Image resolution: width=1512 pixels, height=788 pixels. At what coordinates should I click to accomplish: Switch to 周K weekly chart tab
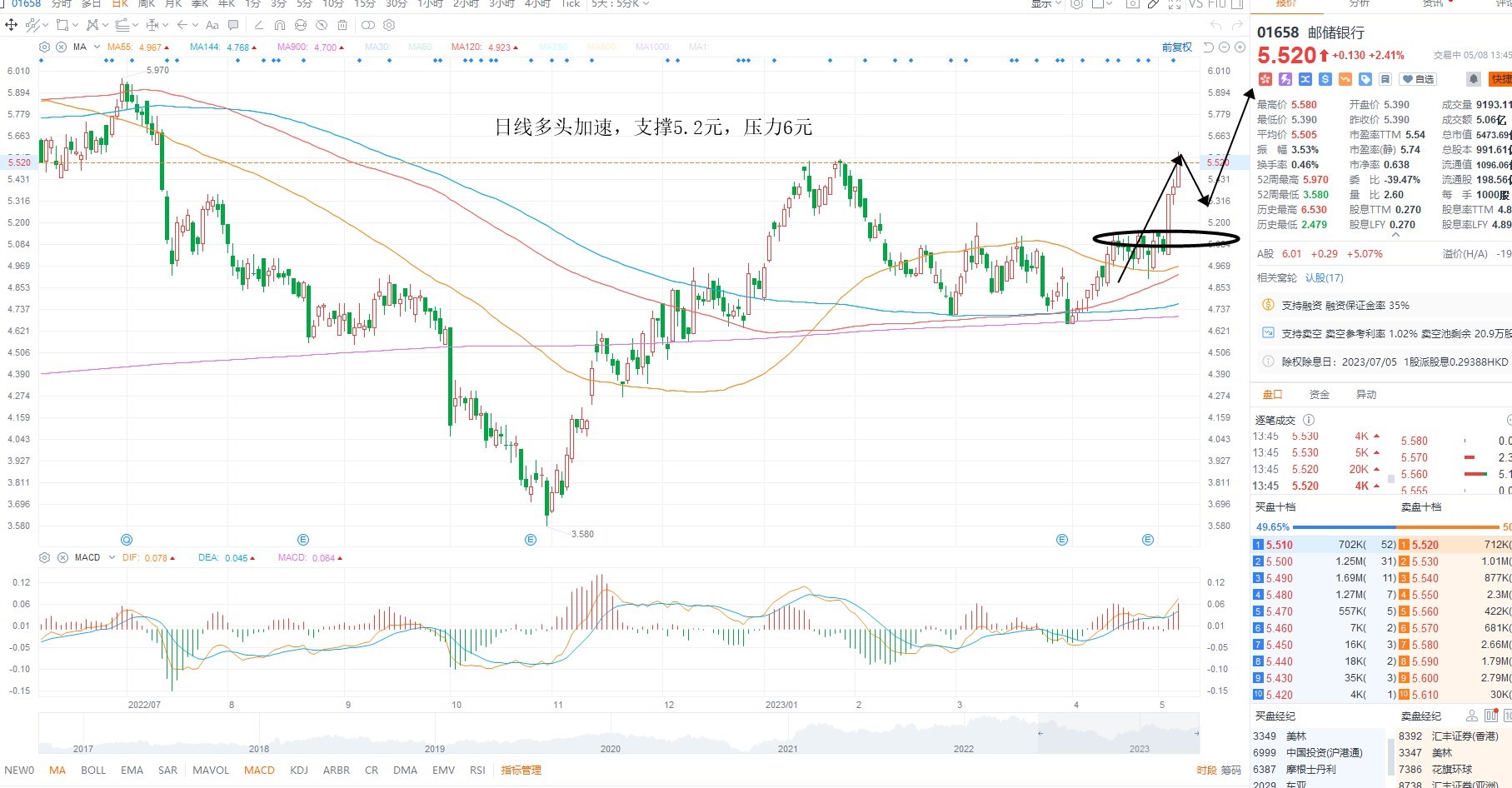[147, 4]
